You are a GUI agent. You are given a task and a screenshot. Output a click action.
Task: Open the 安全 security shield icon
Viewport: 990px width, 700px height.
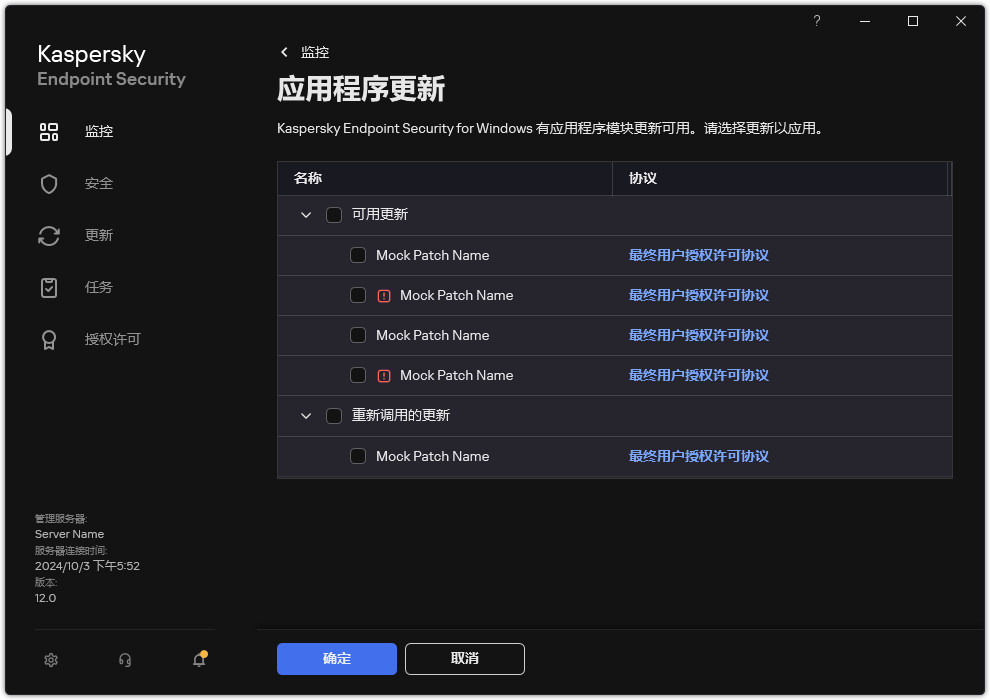[49, 183]
